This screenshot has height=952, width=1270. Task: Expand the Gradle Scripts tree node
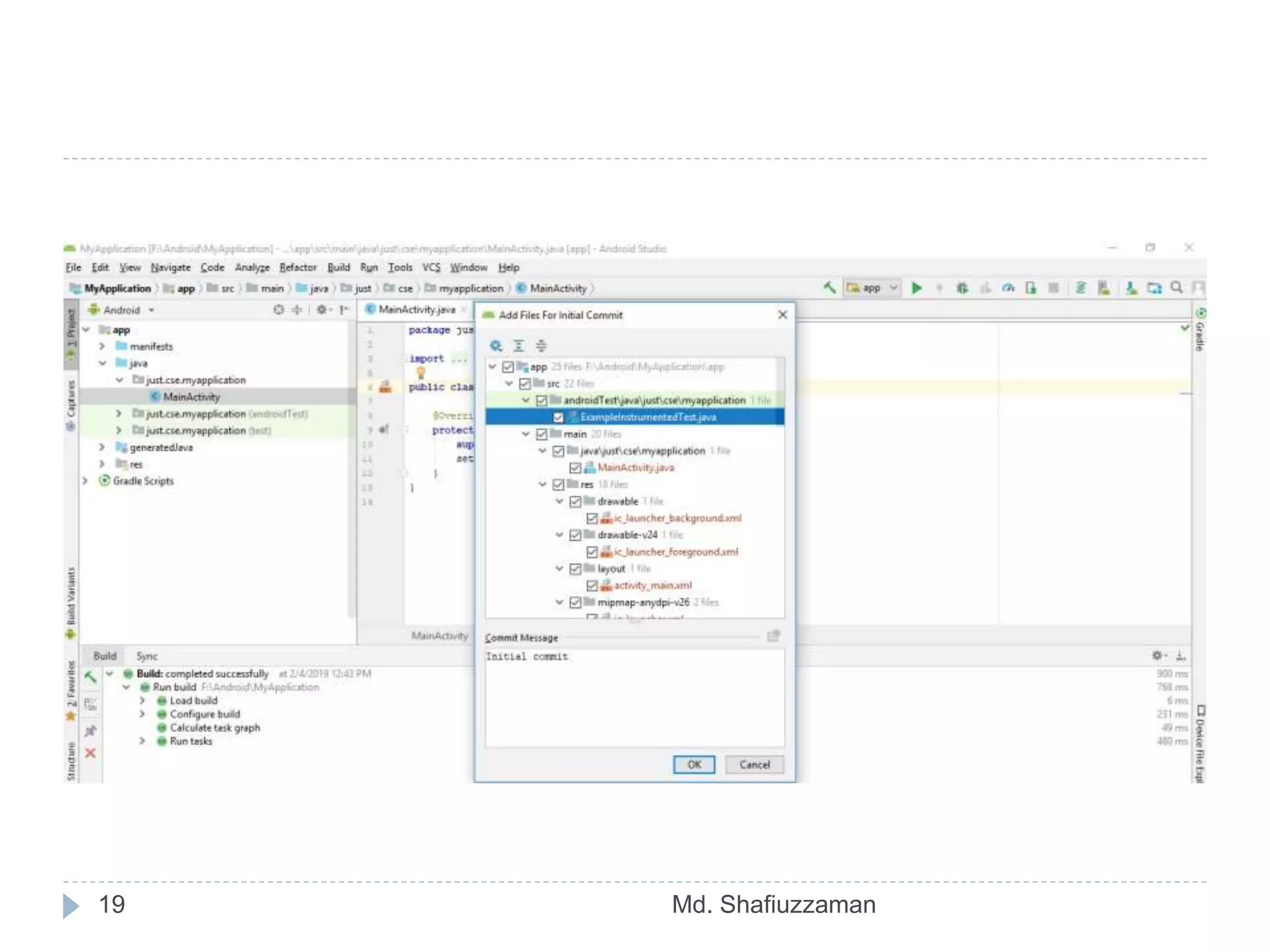point(86,481)
